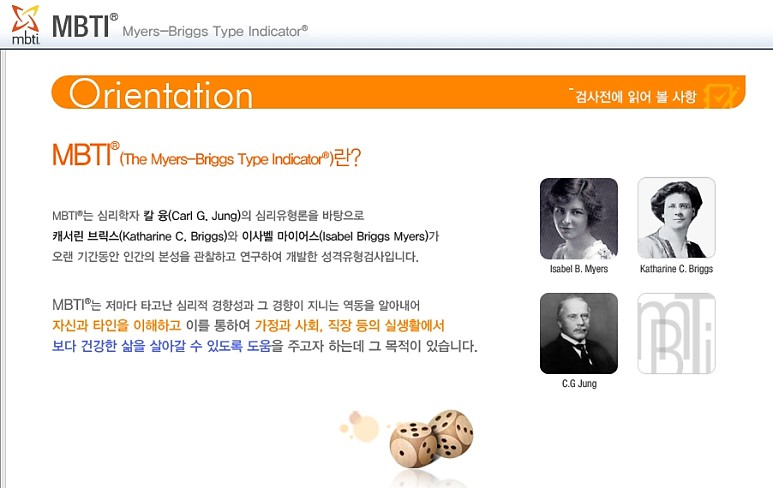Click the orange heading ending in "란?"
773x488 pixels.
(207, 155)
